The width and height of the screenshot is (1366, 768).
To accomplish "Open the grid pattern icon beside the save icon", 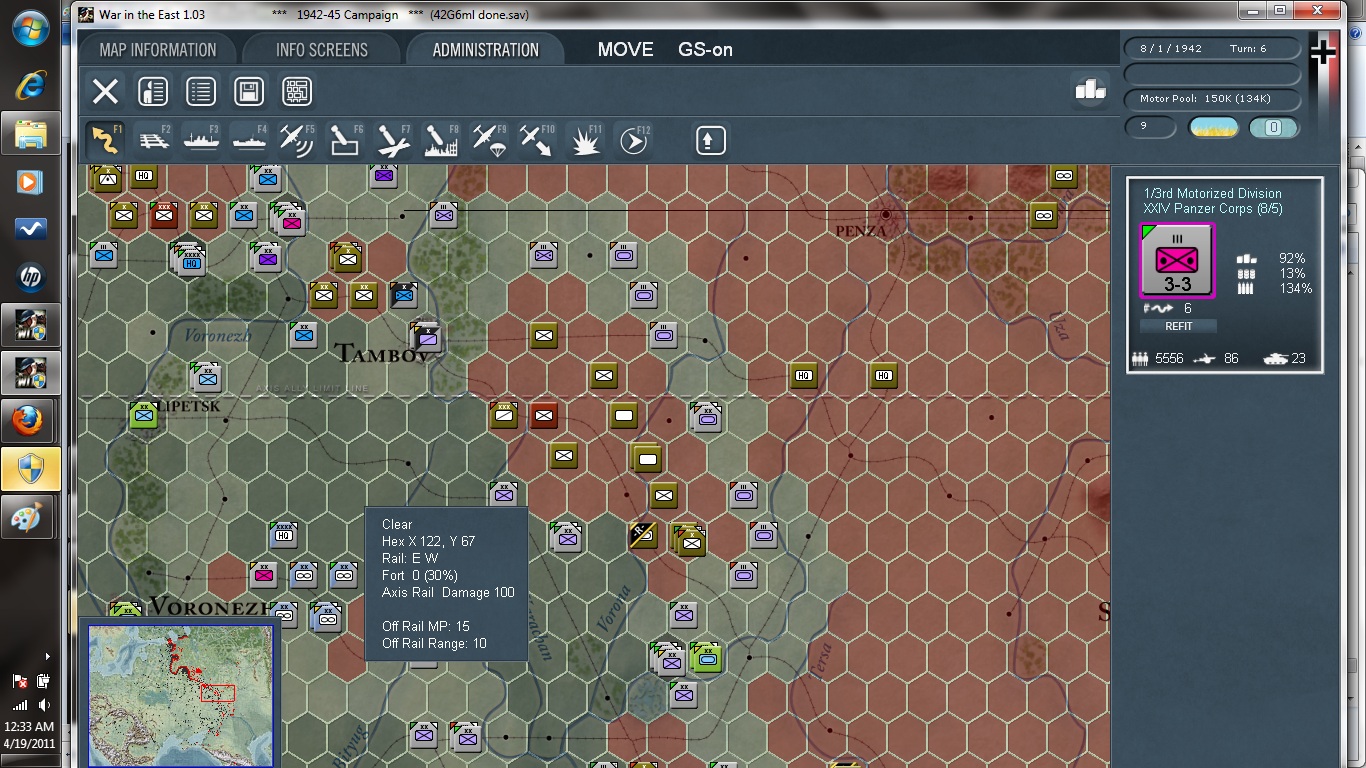I will tap(297, 92).
